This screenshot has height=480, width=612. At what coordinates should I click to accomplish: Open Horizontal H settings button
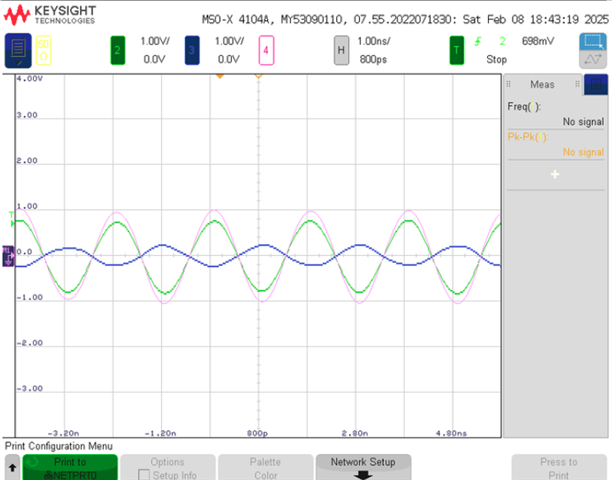341,50
